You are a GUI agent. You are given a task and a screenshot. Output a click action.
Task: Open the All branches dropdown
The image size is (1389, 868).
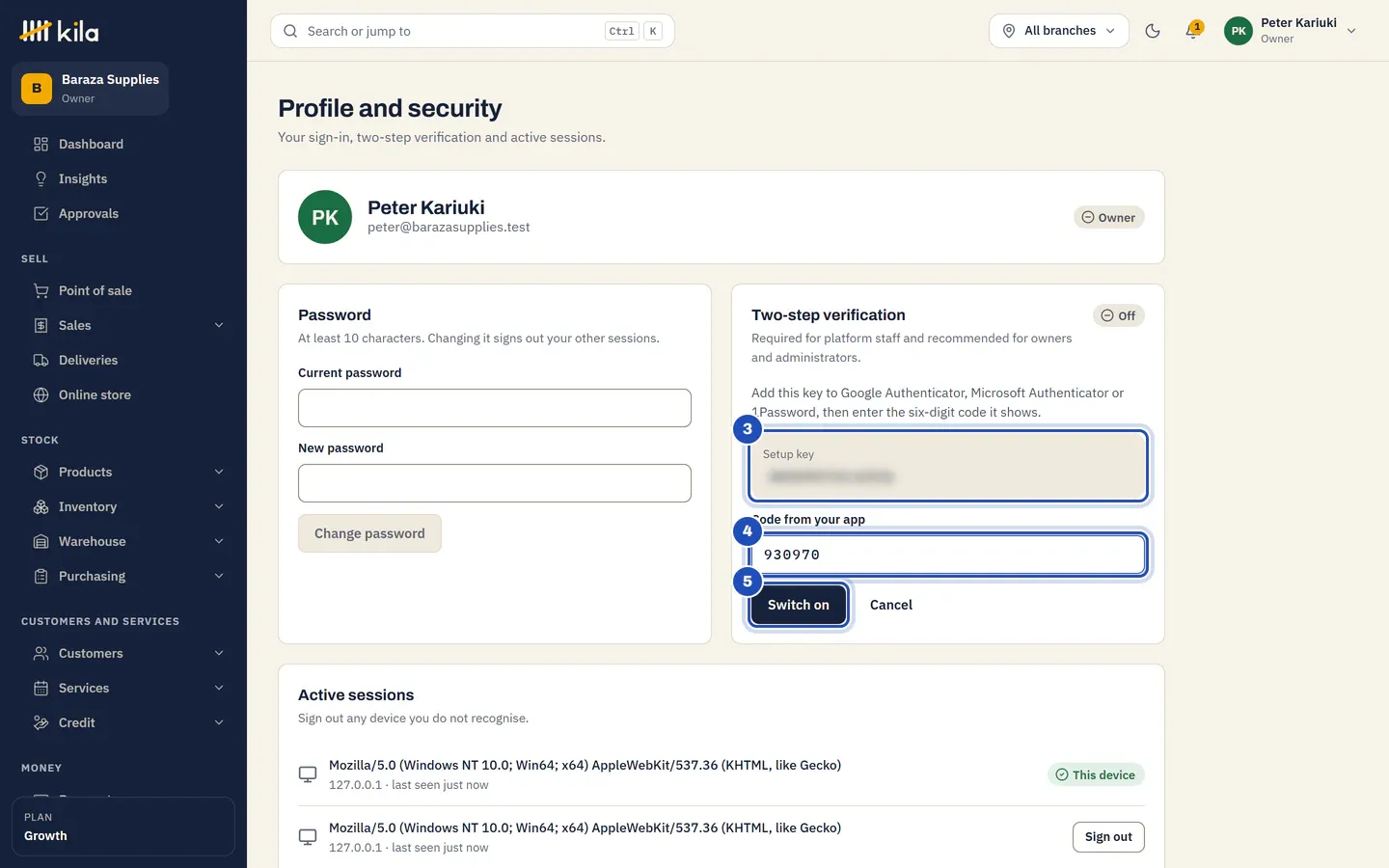click(x=1059, y=31)
